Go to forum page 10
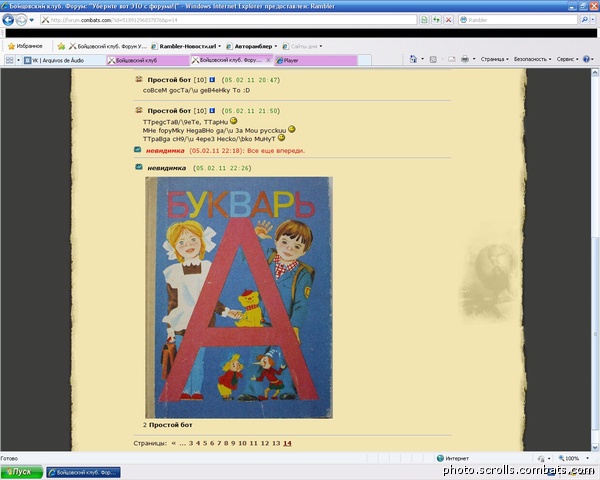The height and width of the screenshot is (480, 600). pyautogui.click(x=242, y=443)
